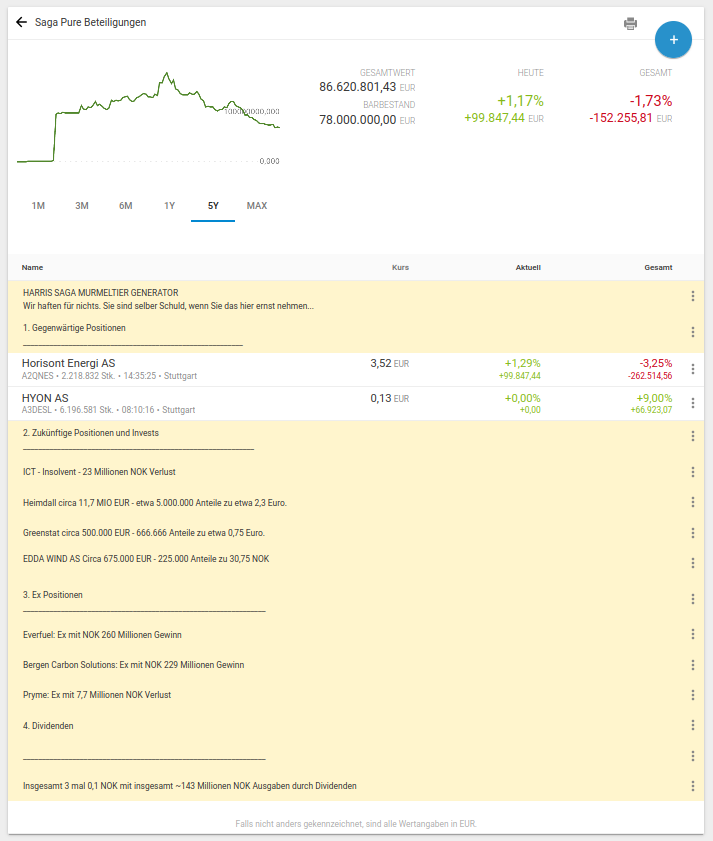This screenshot has width=713, height=841.
Task: Print the portfolio with the printer icon
Action: click(x=630, y=24)
